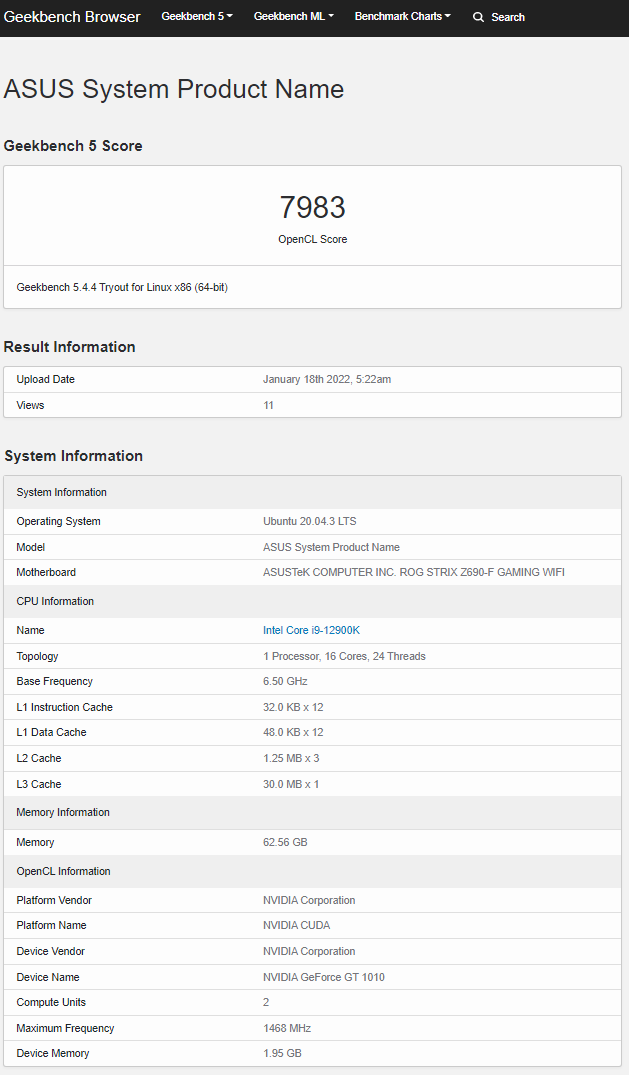Click the upload date January 18th 2022

tap(327, 379)
